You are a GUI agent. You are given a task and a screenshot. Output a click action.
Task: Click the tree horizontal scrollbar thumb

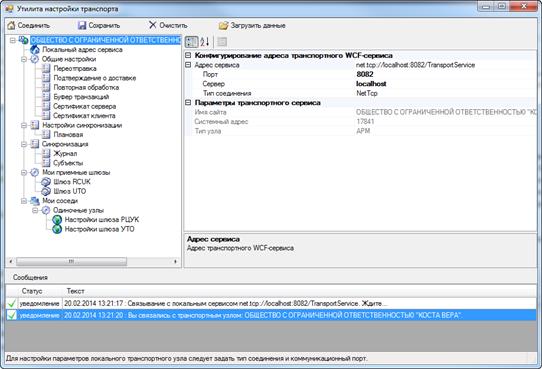coord(71,262)
